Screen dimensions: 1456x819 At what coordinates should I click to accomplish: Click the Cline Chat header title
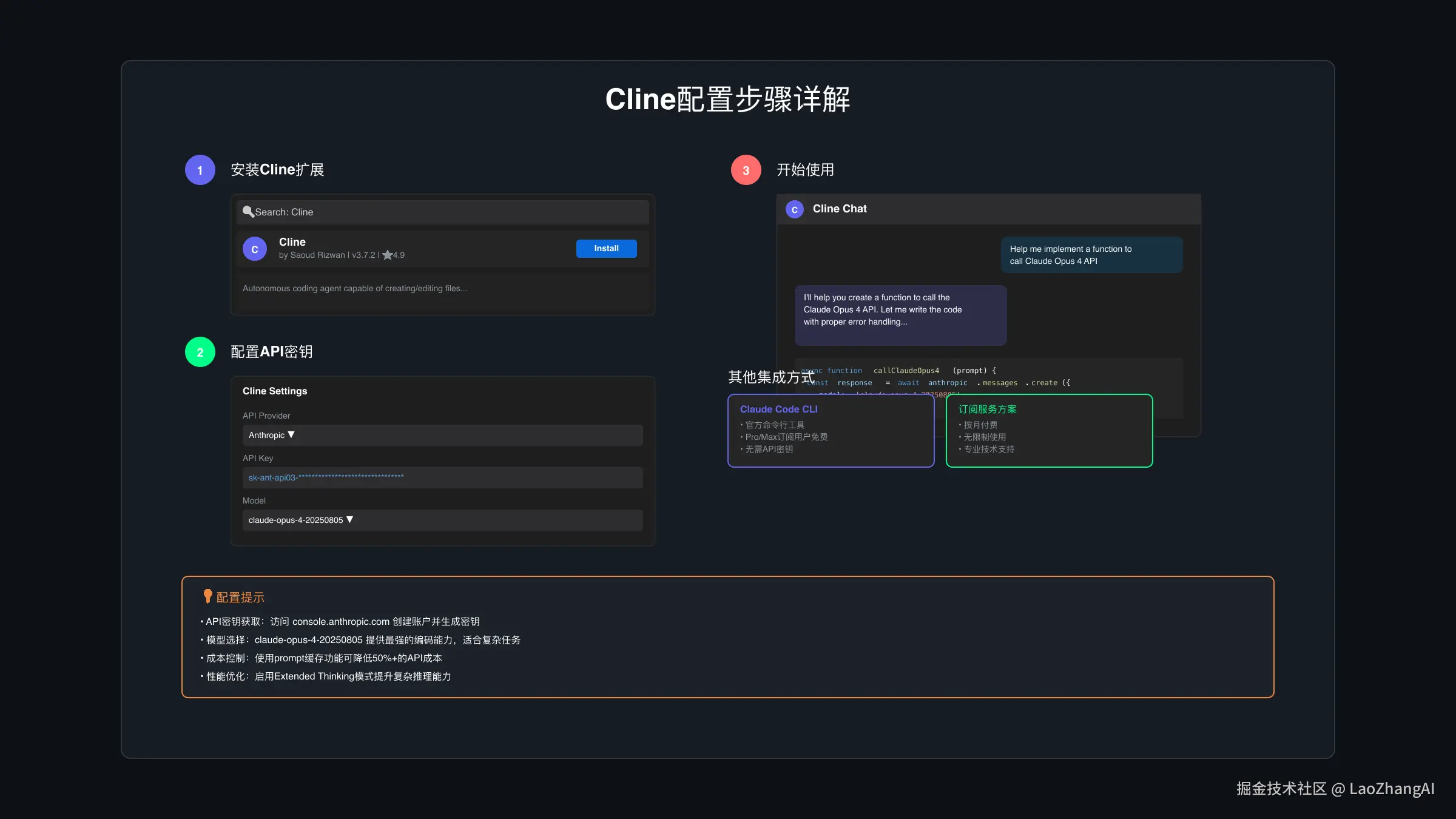(840, 209)
